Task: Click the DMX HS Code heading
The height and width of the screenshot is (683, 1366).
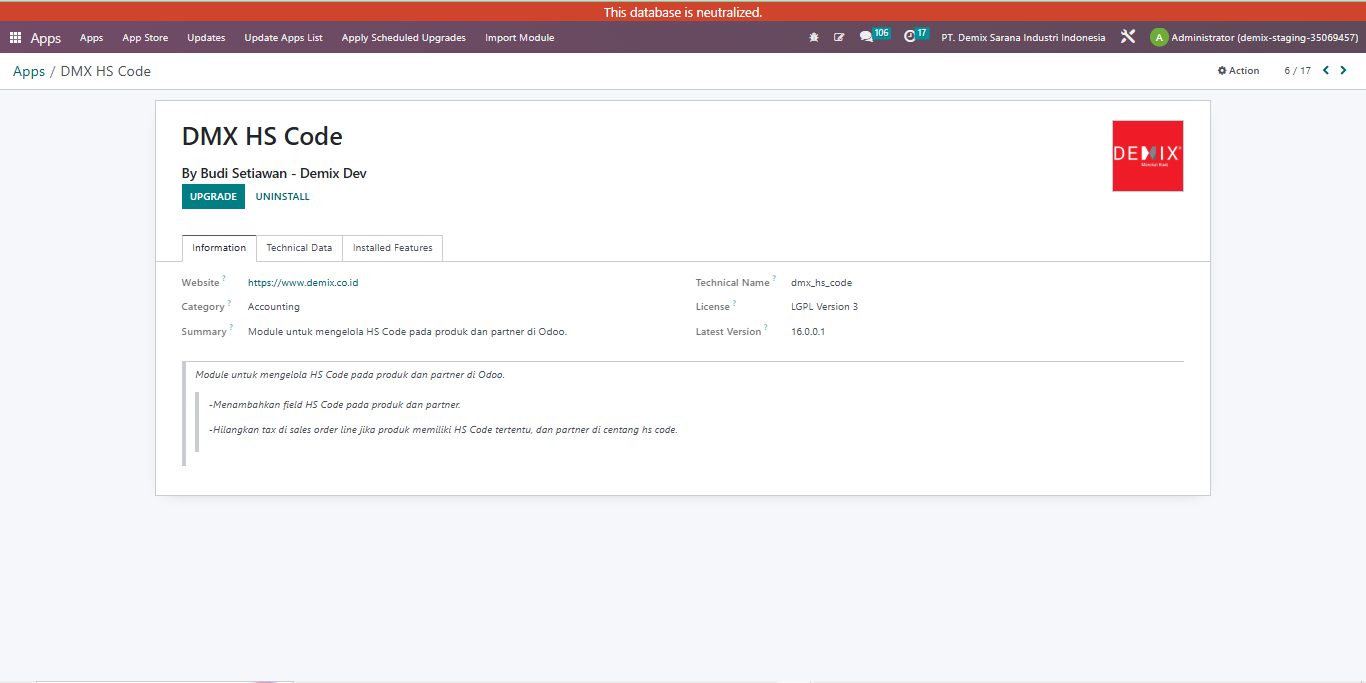Action: point(262,136)
